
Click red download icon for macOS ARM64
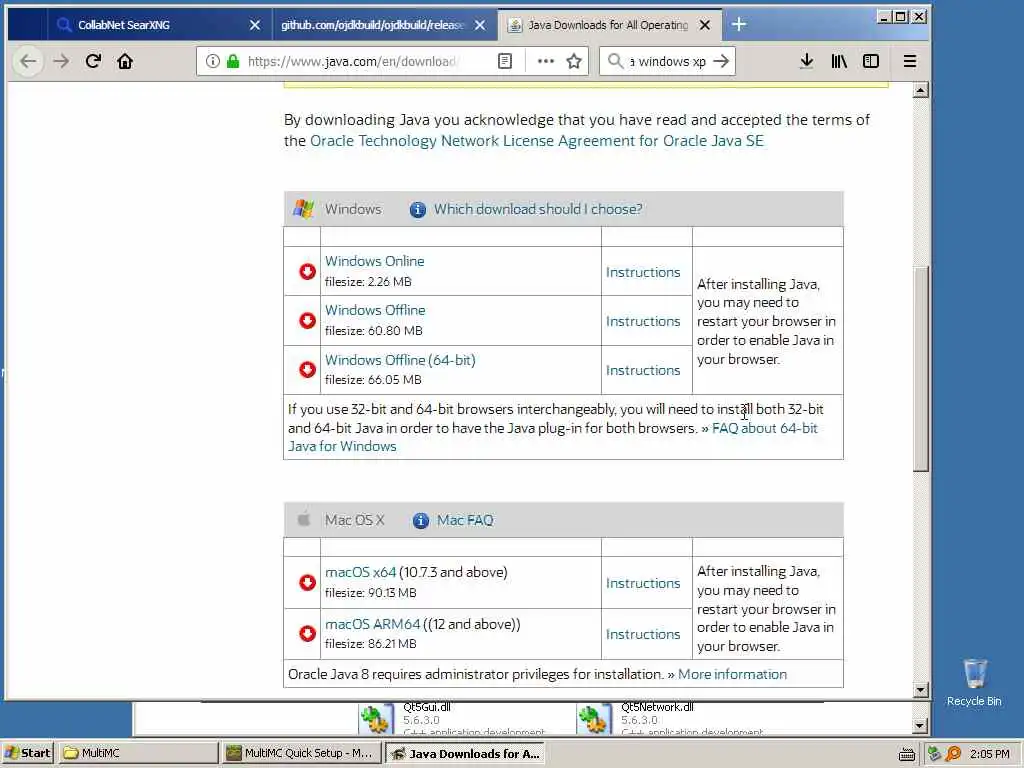pos(308,633)
